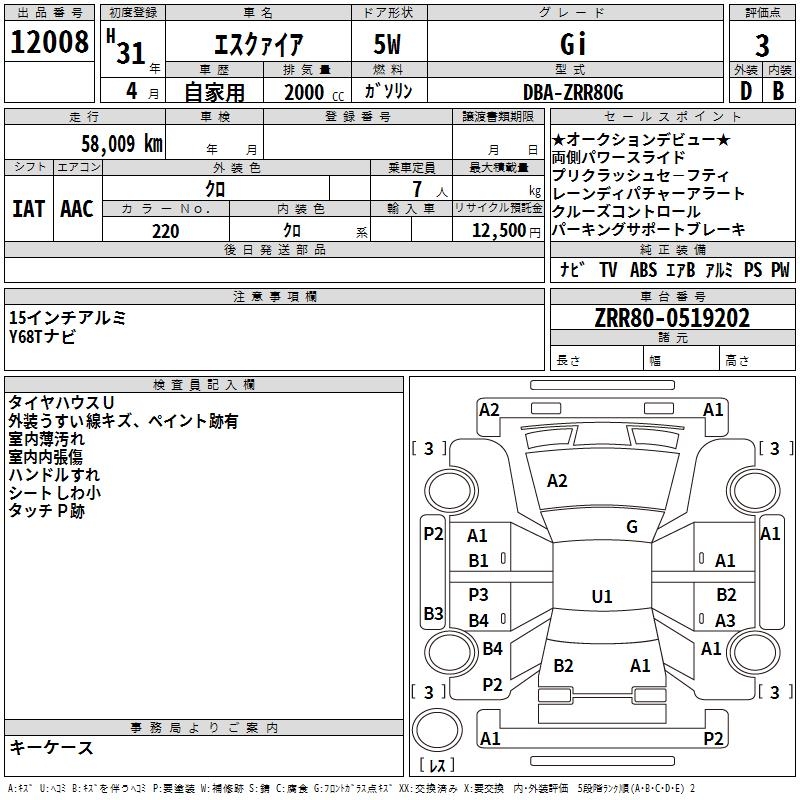
Task: Click the セールスポイント section header
Action: coord(672,117)
